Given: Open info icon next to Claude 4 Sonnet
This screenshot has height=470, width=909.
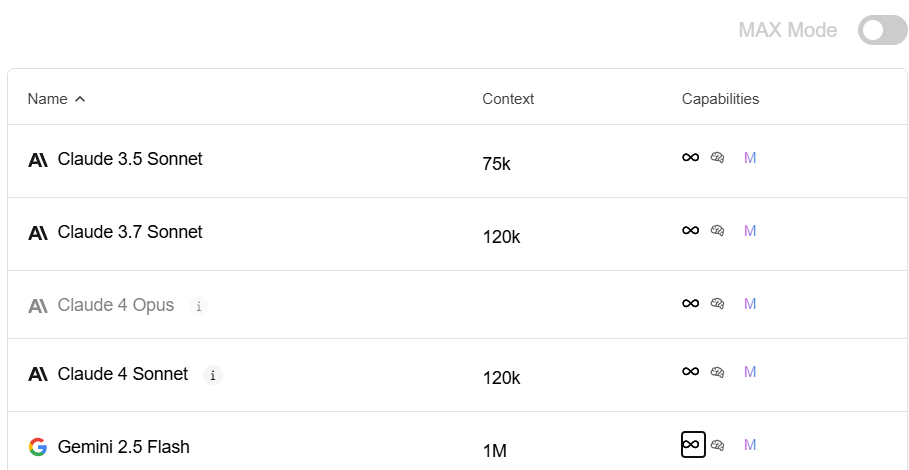Looking at the screenshot, I should click(x=213, y=375).
